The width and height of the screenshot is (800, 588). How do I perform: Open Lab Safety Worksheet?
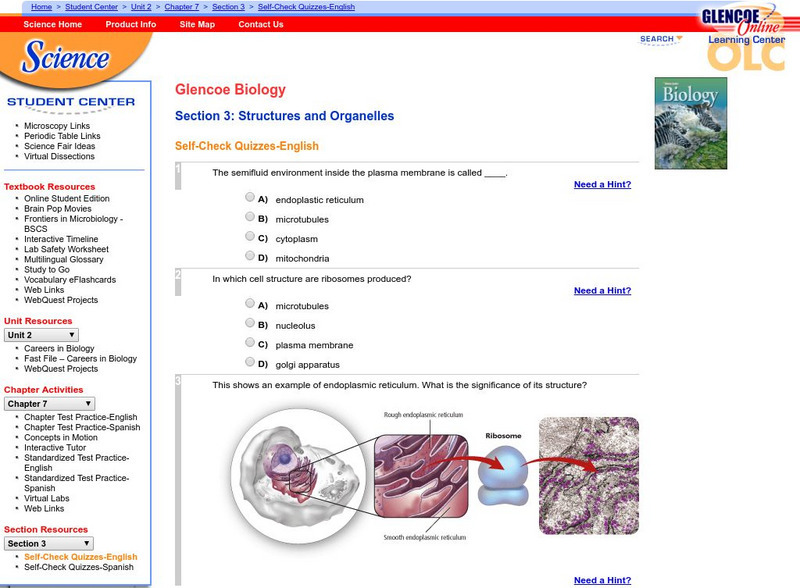66,249
